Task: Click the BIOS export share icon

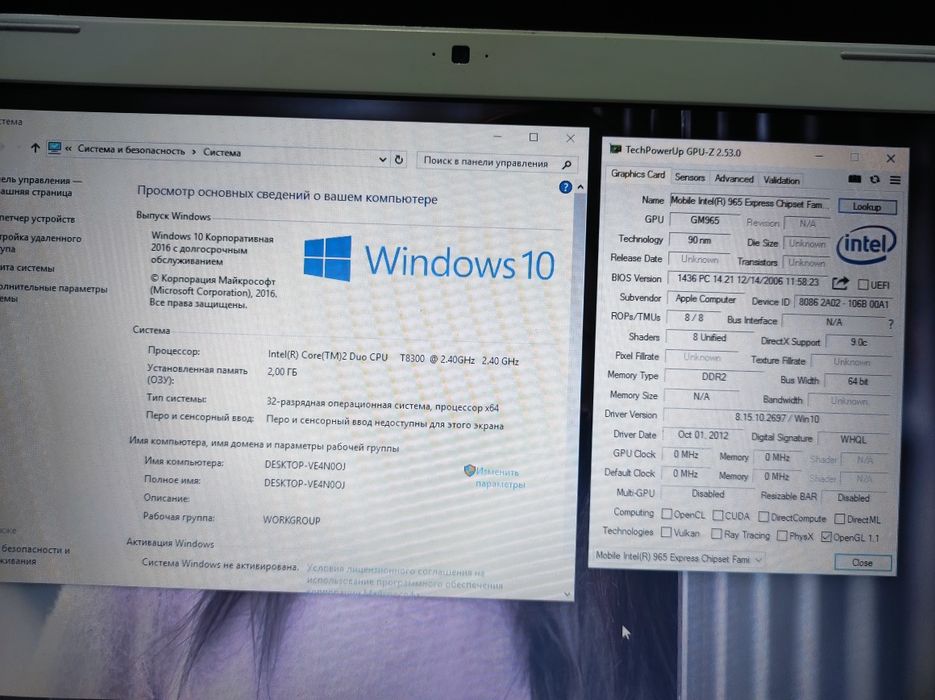Action: (840, 283)
